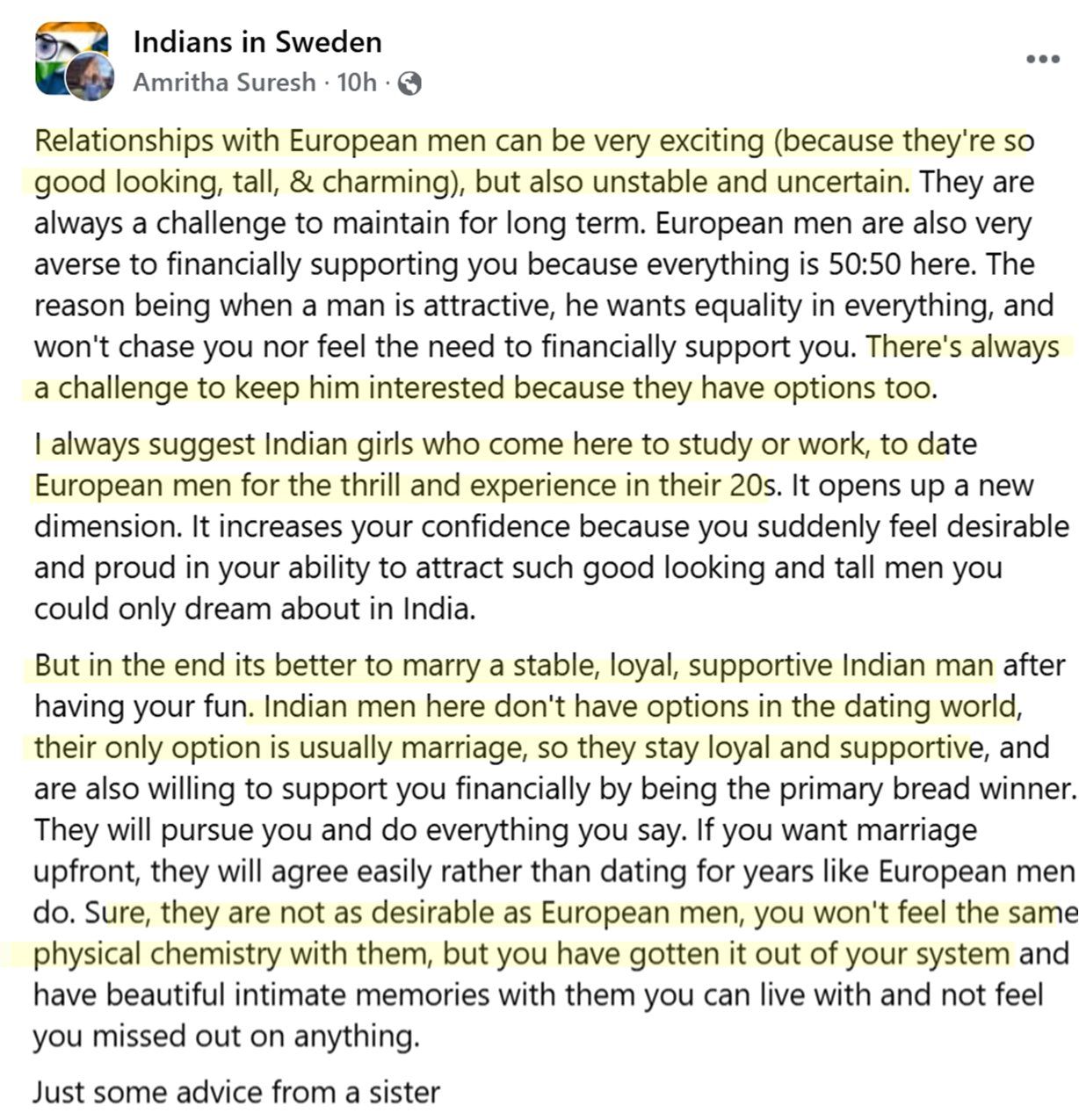Click the line 'could only dream about in India'

(x=255, y=609)
